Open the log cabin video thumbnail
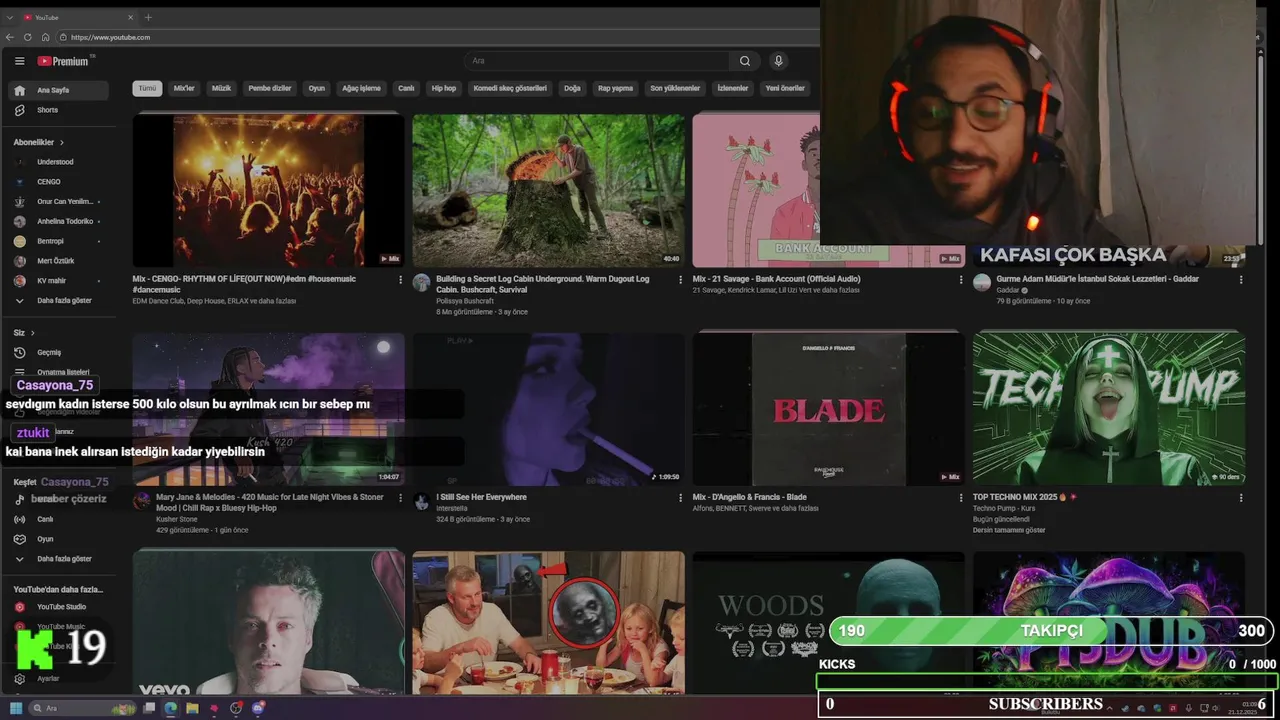Screen dimensions: 1280x720 (549, 190)
